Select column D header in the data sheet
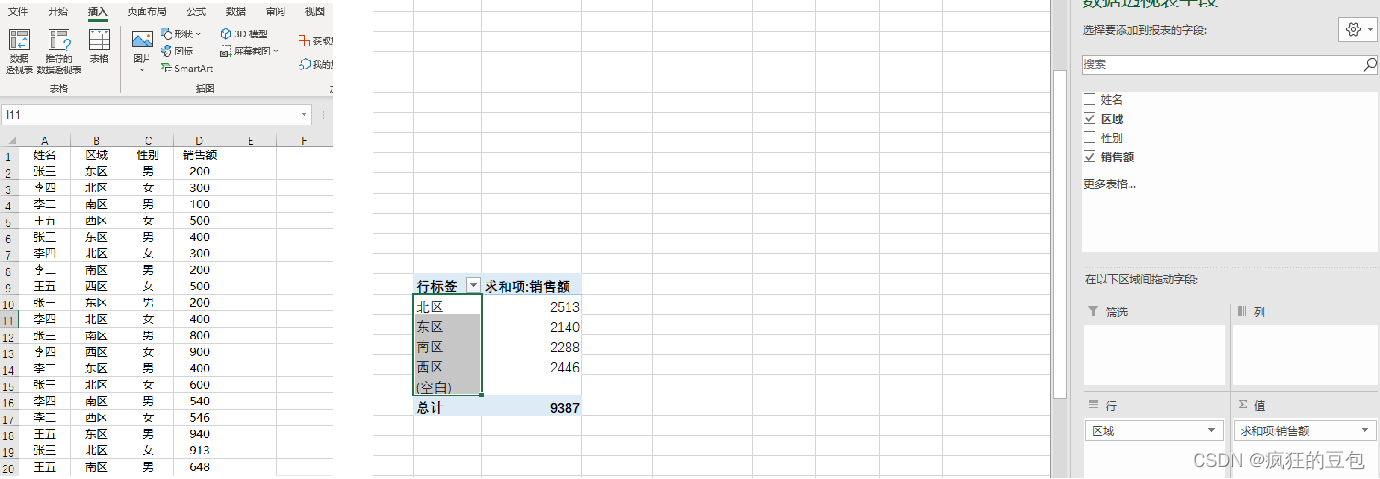This screenshot has height=479, width=1380. 199,141
